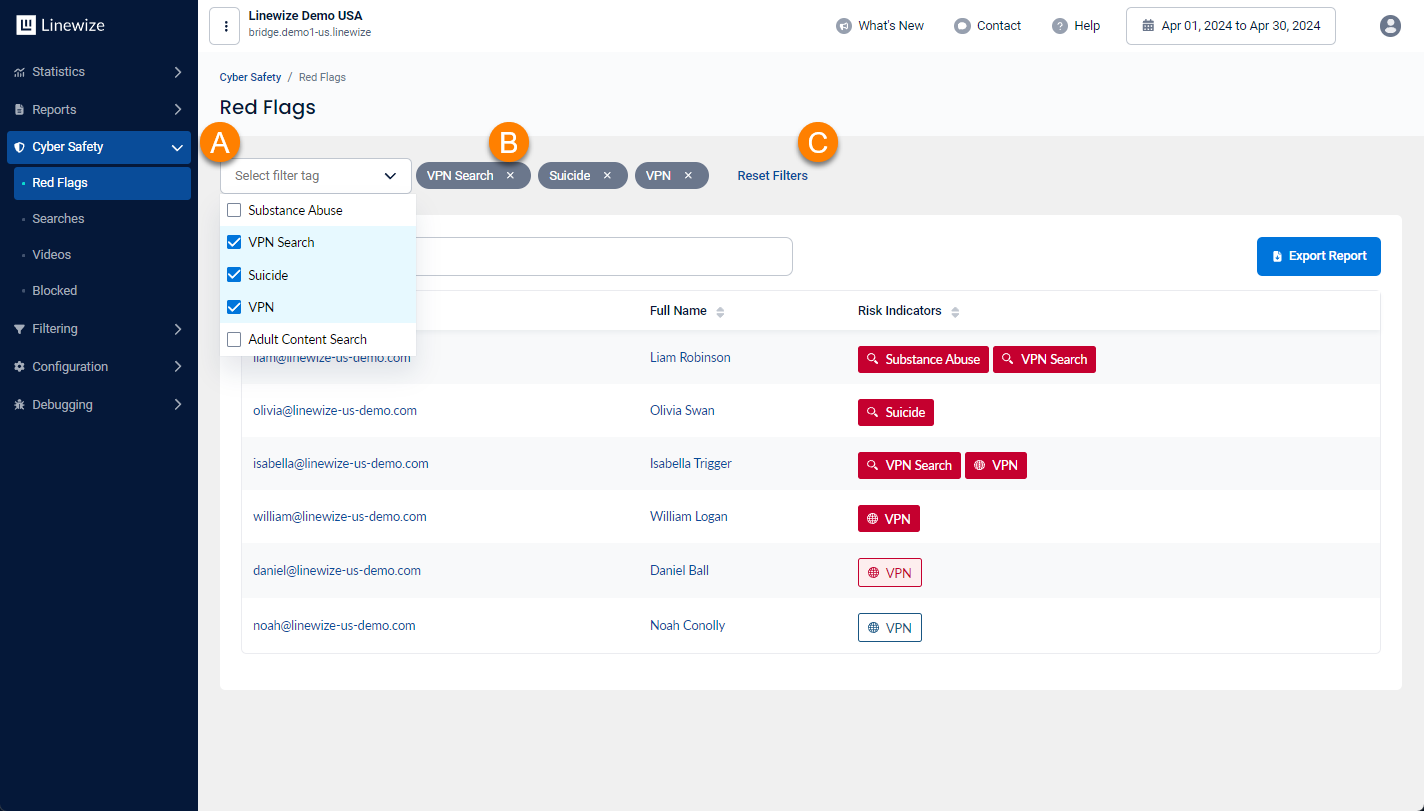Uncheck the VPN Search checkbox

tap(234, 243)
